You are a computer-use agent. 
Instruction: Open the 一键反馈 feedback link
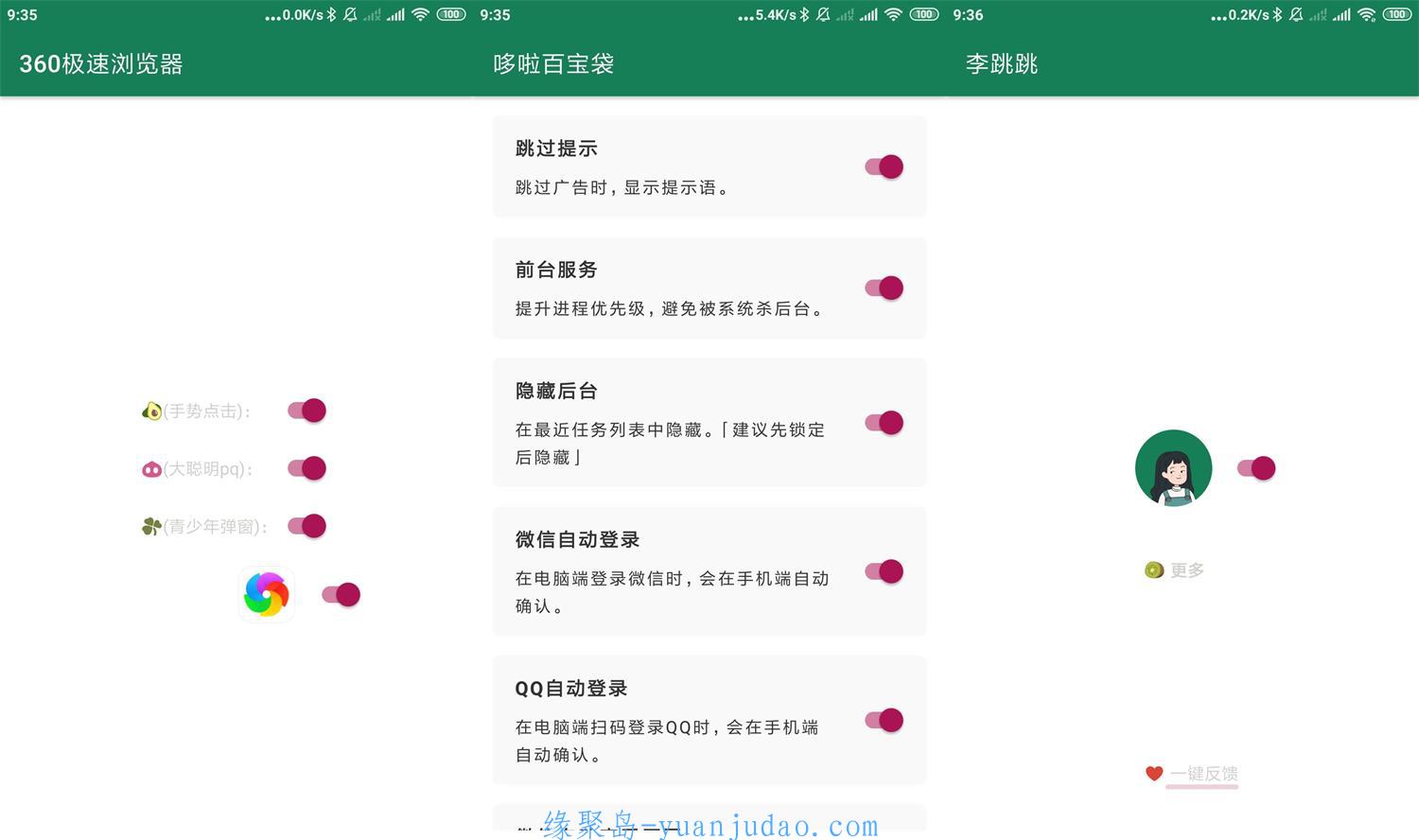click(1203, 774)
